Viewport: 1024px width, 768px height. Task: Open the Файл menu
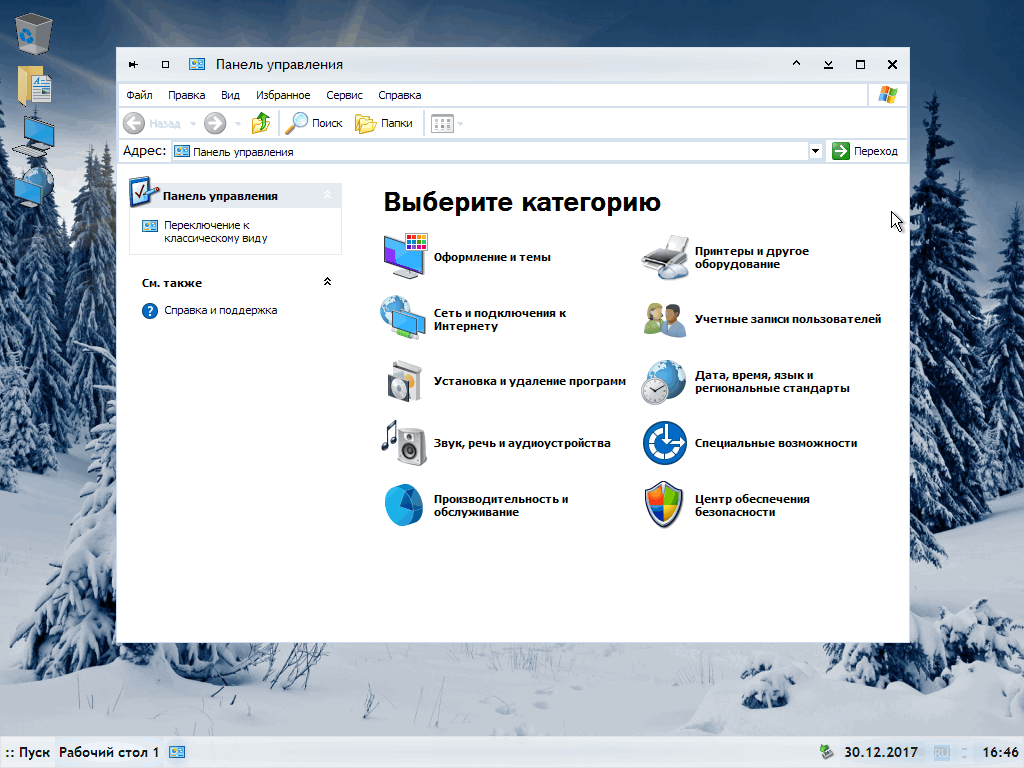click(x=139, y=95)
